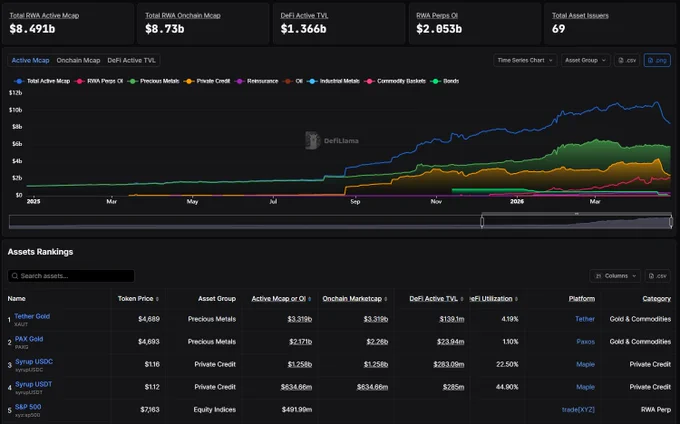
Task: Click the Assets Rankings heading
Action: 40,252
